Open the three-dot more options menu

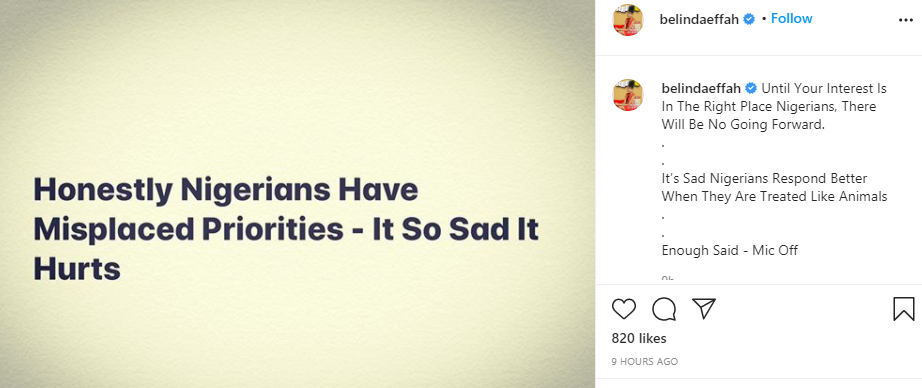(x=906, y=19)
